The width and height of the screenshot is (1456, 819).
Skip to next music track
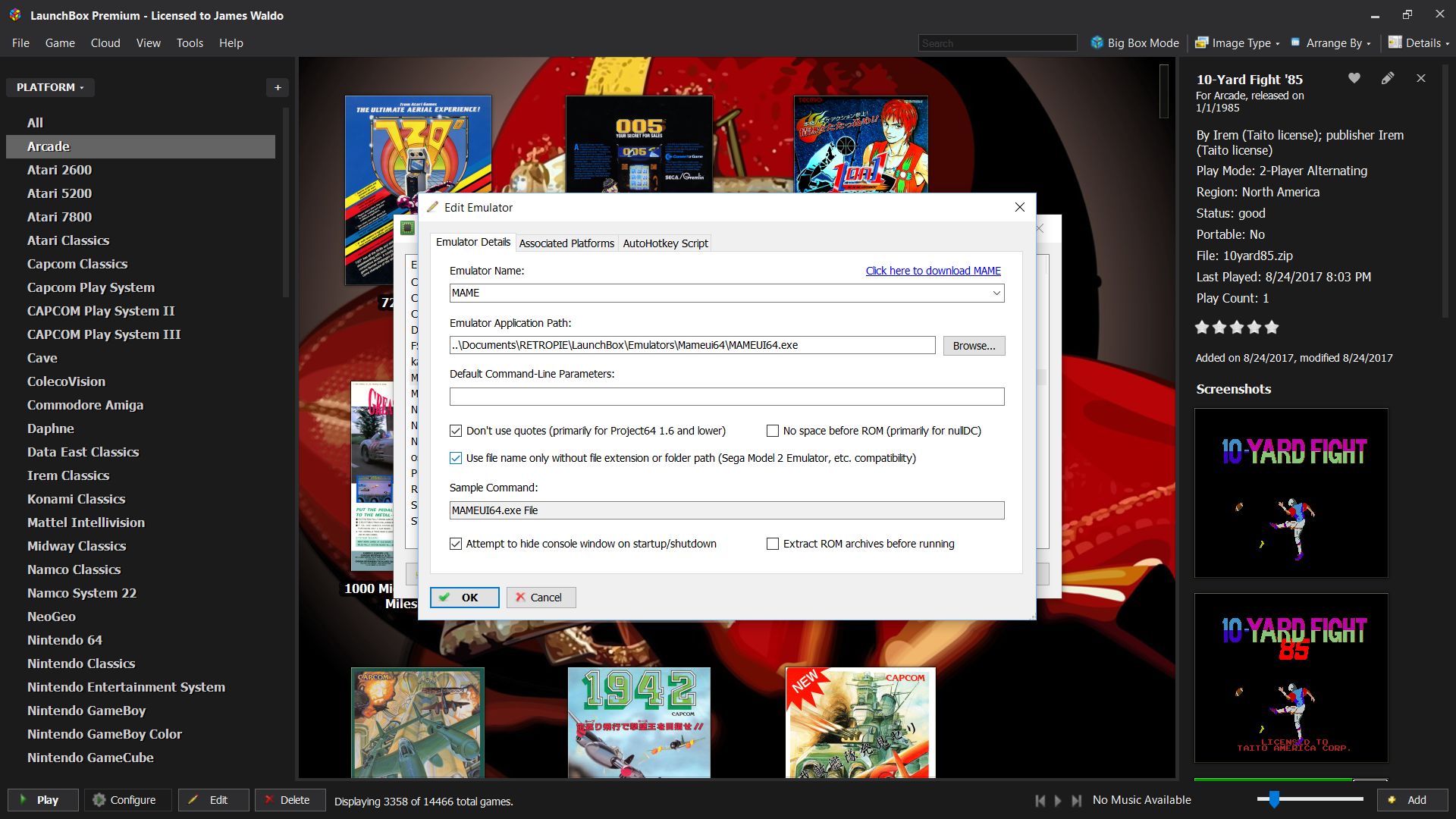[1076, 800]
